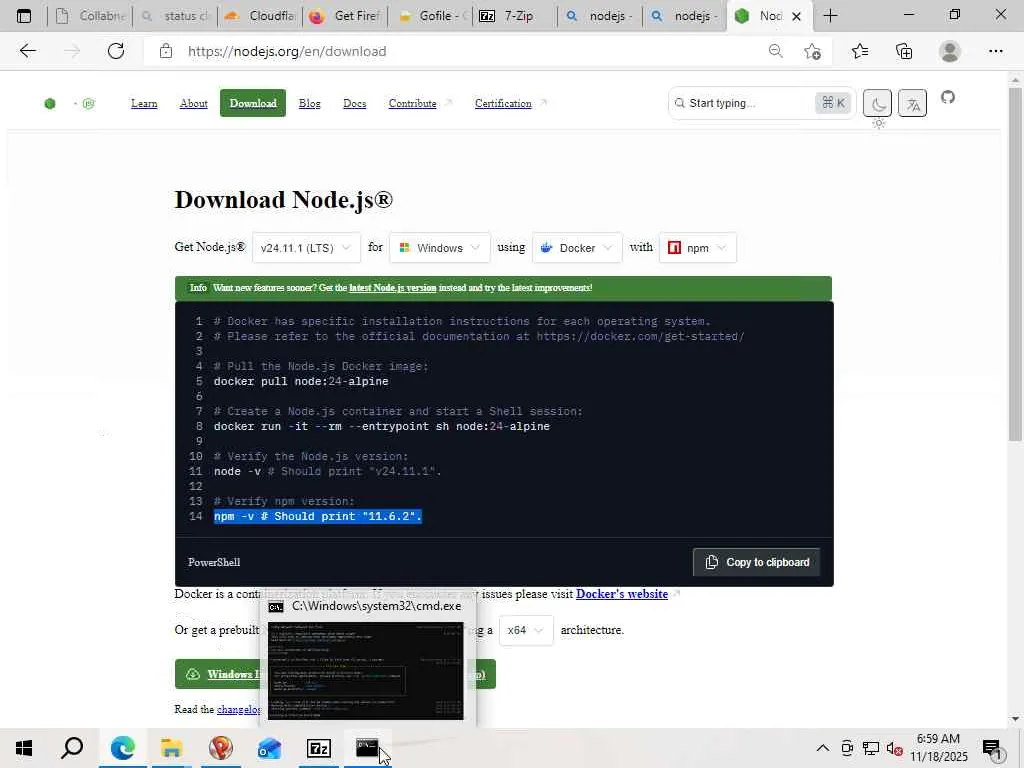
Task: Switch to the Gofile browser tab
Action: coord(430,16)
